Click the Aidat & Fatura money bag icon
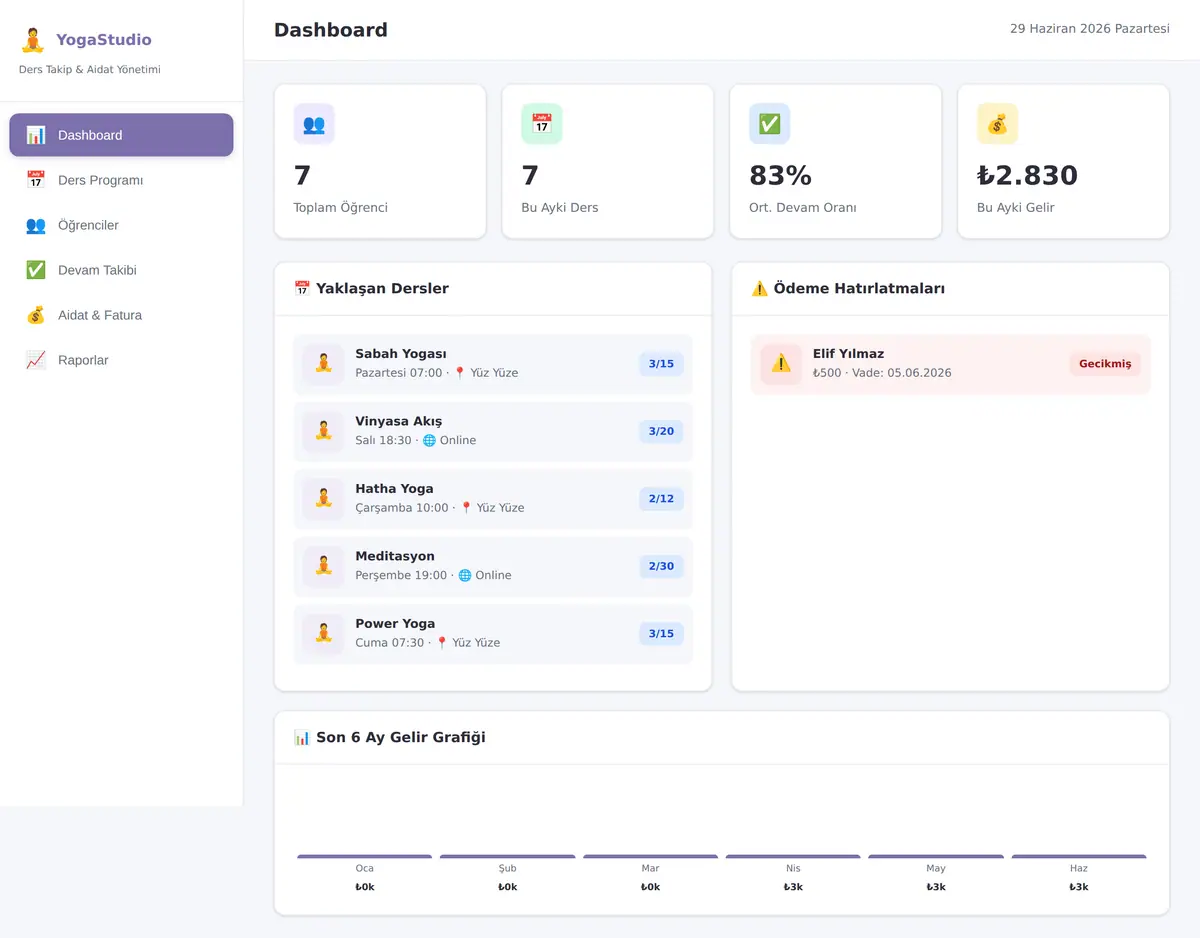Viewport: 1200px width, 938px height. pyautogui.click(x=36, y=315)
